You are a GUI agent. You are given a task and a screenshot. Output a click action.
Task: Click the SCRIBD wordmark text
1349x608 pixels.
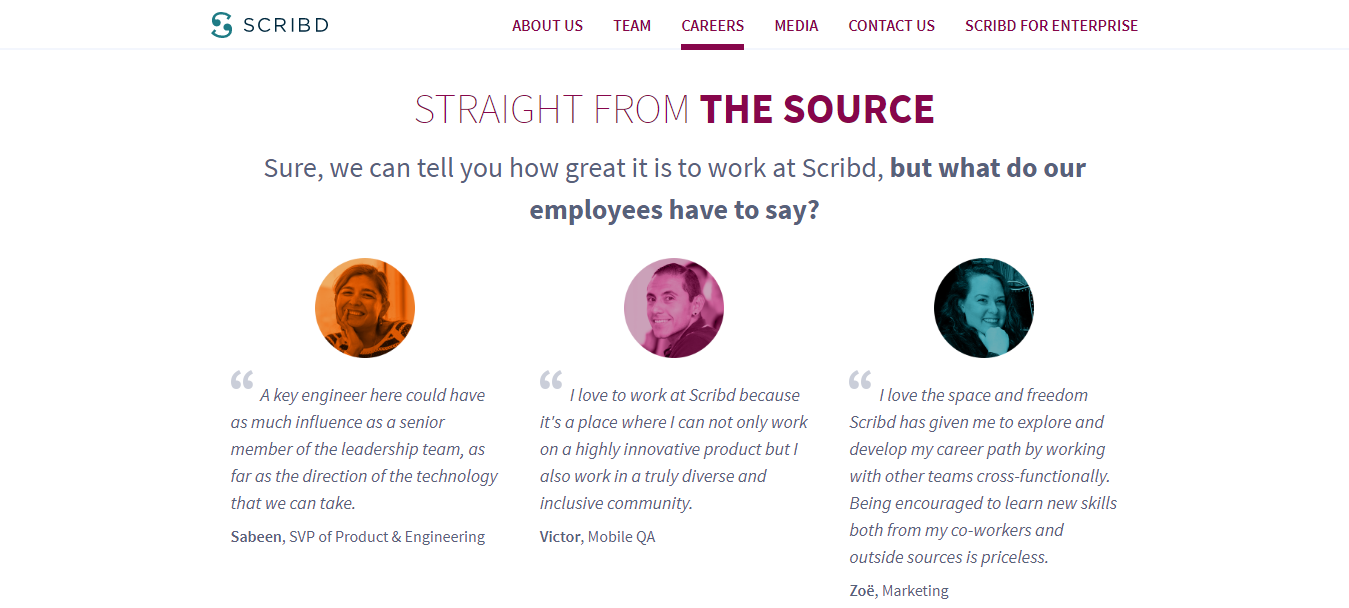pos(286,26)
